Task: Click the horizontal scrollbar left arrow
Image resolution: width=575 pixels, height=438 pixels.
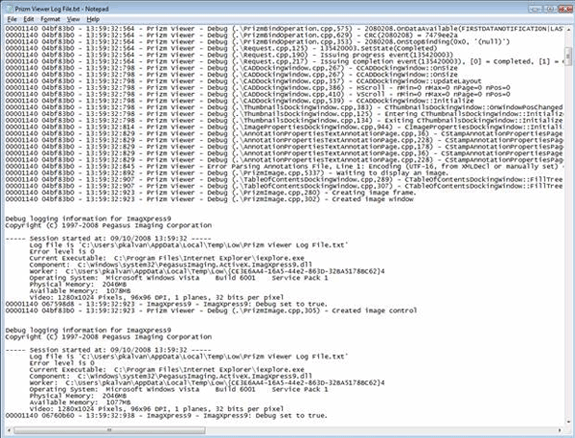Action: (x=10, y=430)
